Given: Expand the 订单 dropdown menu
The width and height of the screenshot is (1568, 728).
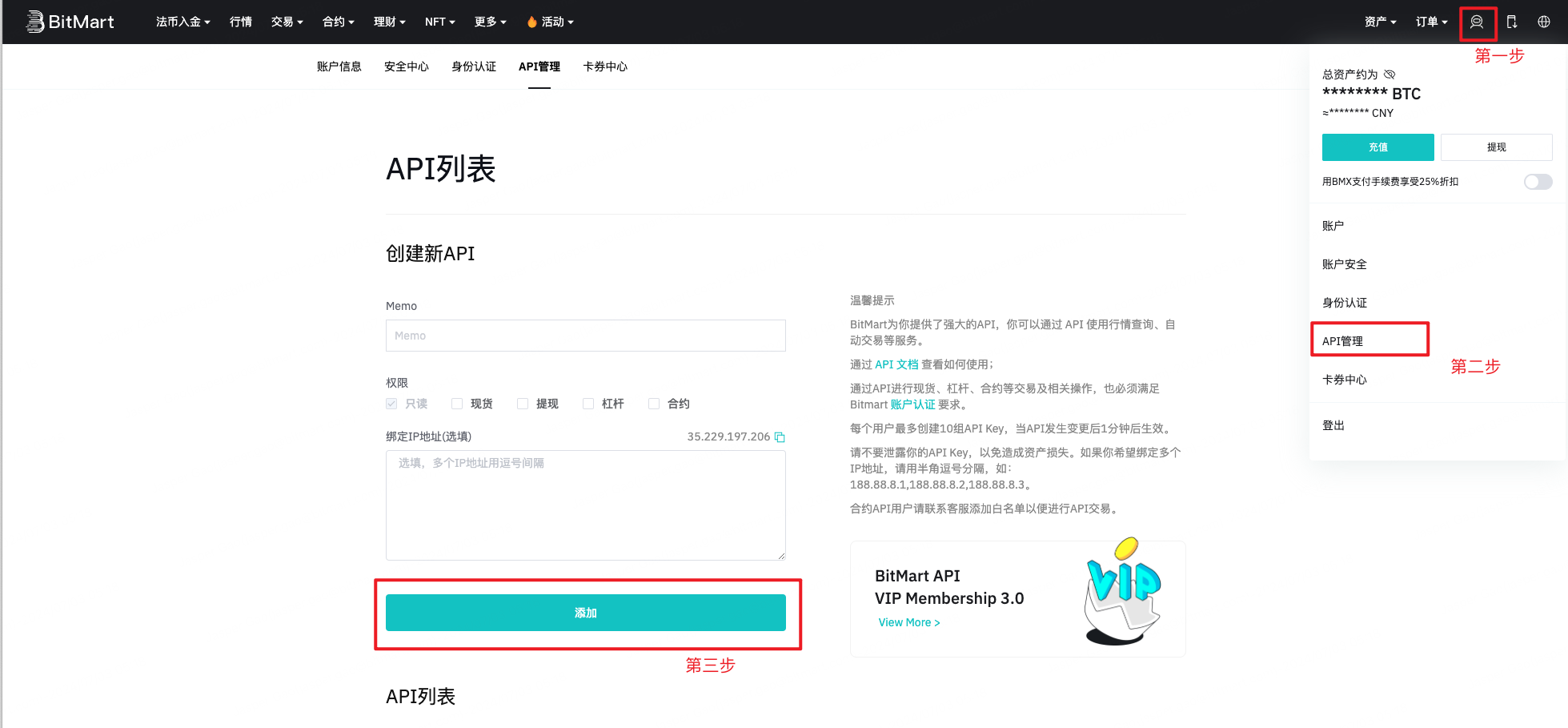Looking at the screenshot, I should [1431, 22].
